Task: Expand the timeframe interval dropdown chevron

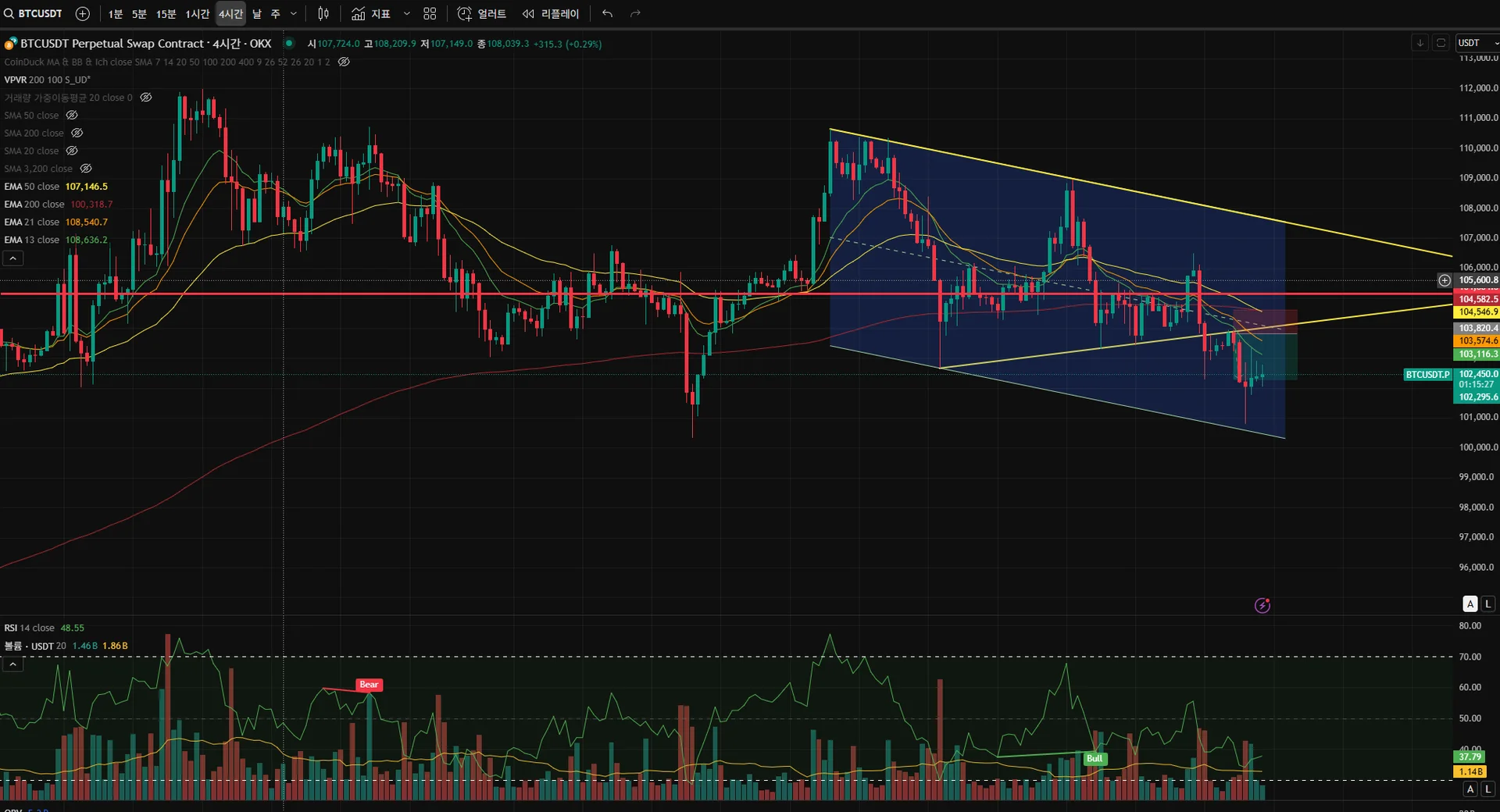Action: pyautogui.click(x=294, y=13)
